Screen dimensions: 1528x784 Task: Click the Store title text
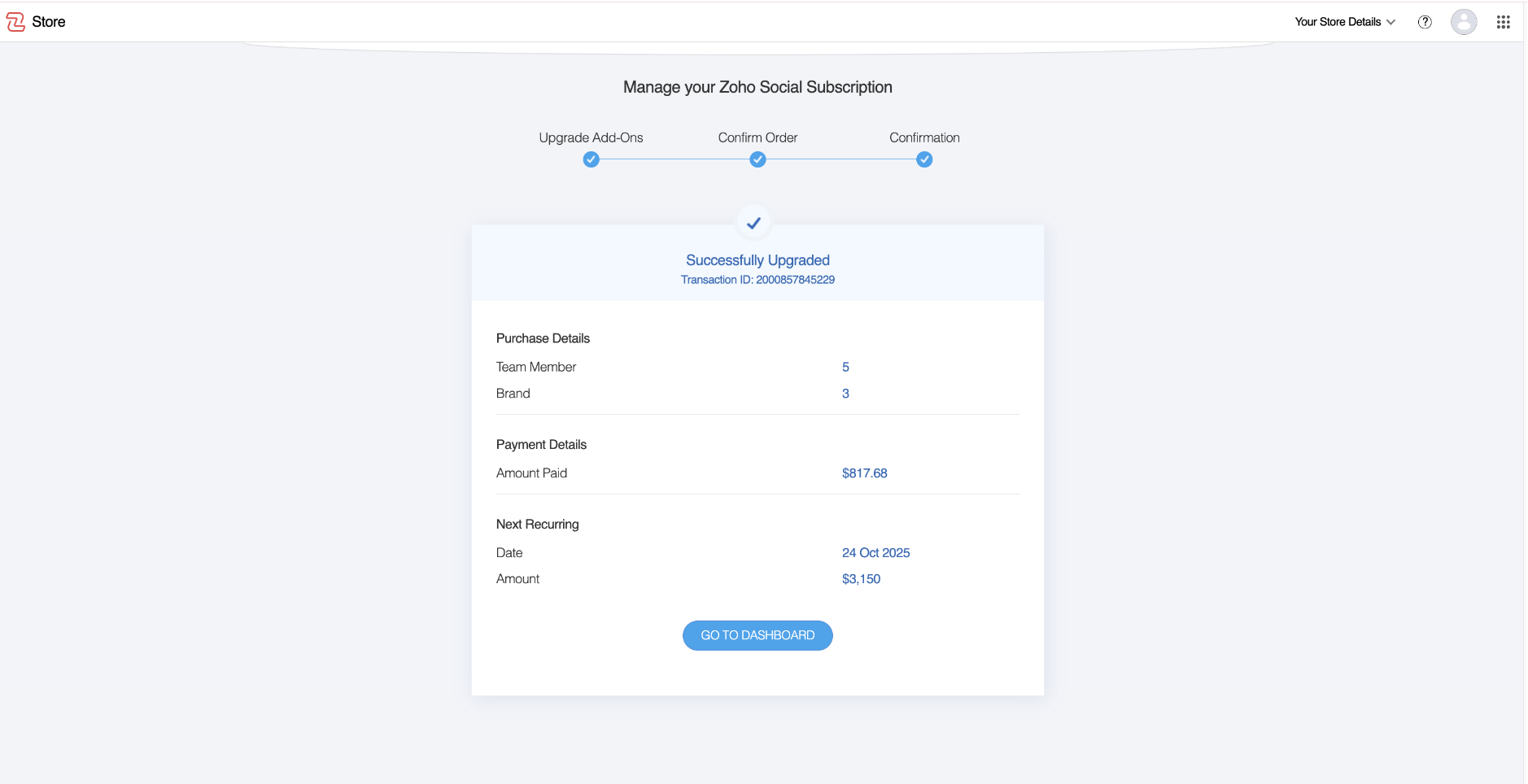(49, 22)
